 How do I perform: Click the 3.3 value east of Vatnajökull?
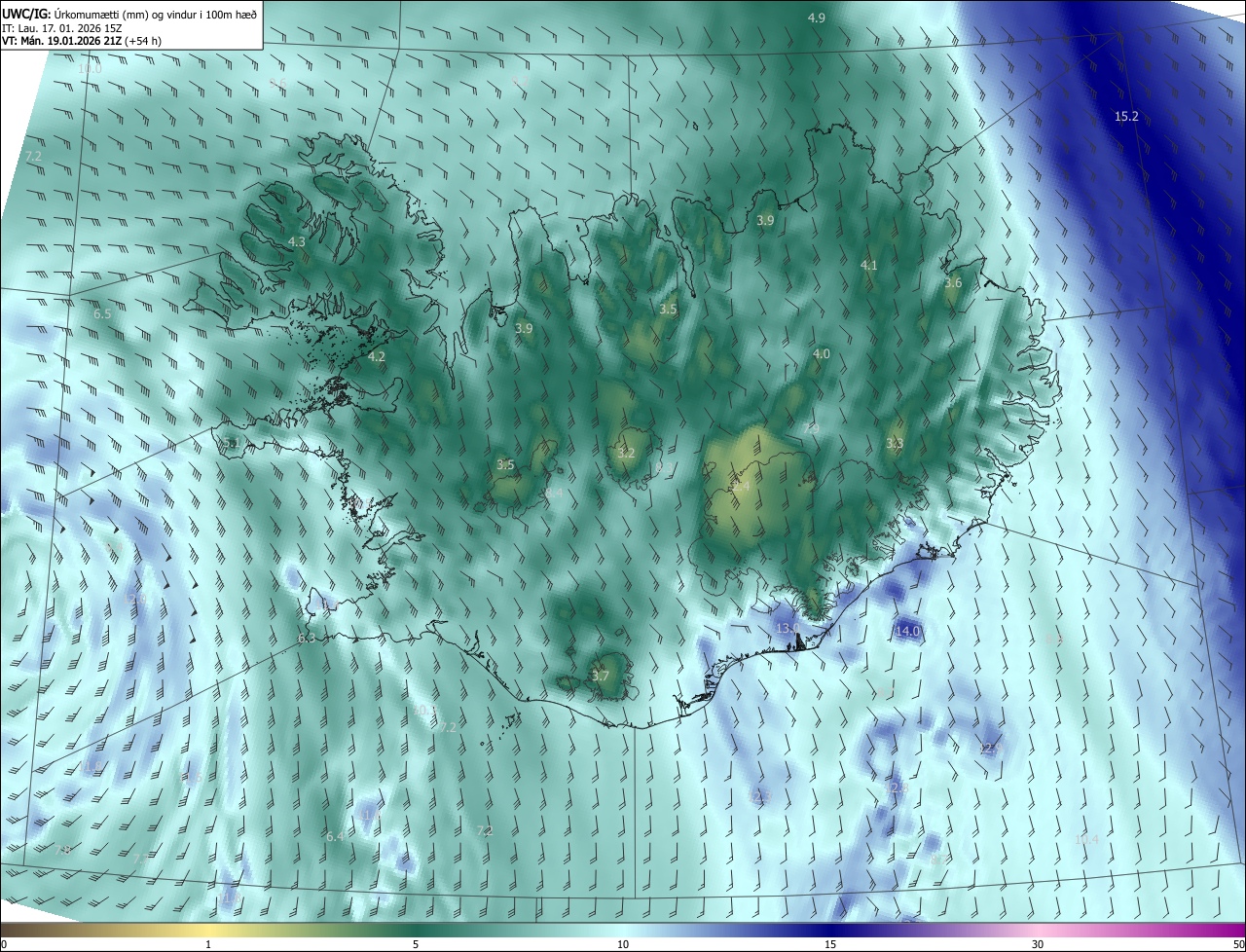[x=895, y=443]
